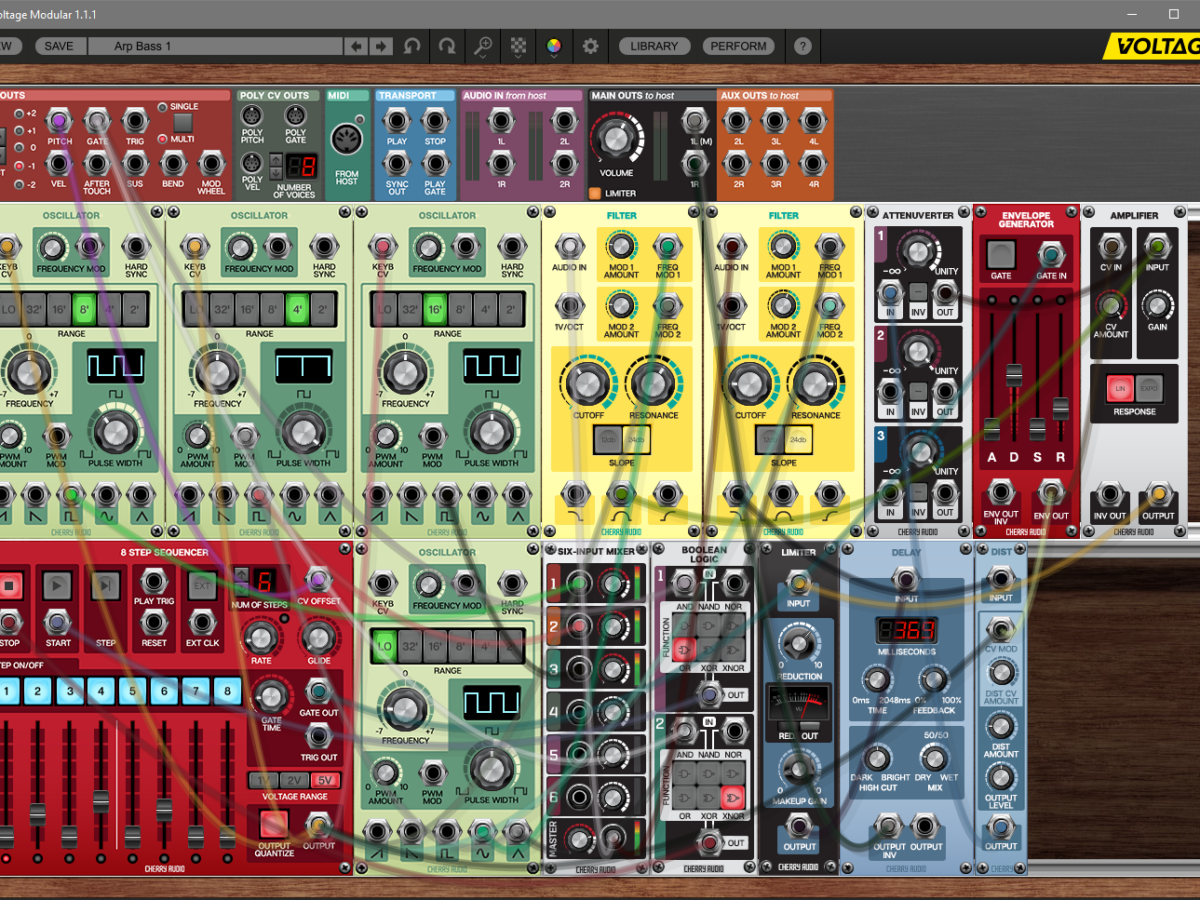1200x900 pixels.
Task: Open the Library view
Action: pyautogui.click(x=654, y=46)
